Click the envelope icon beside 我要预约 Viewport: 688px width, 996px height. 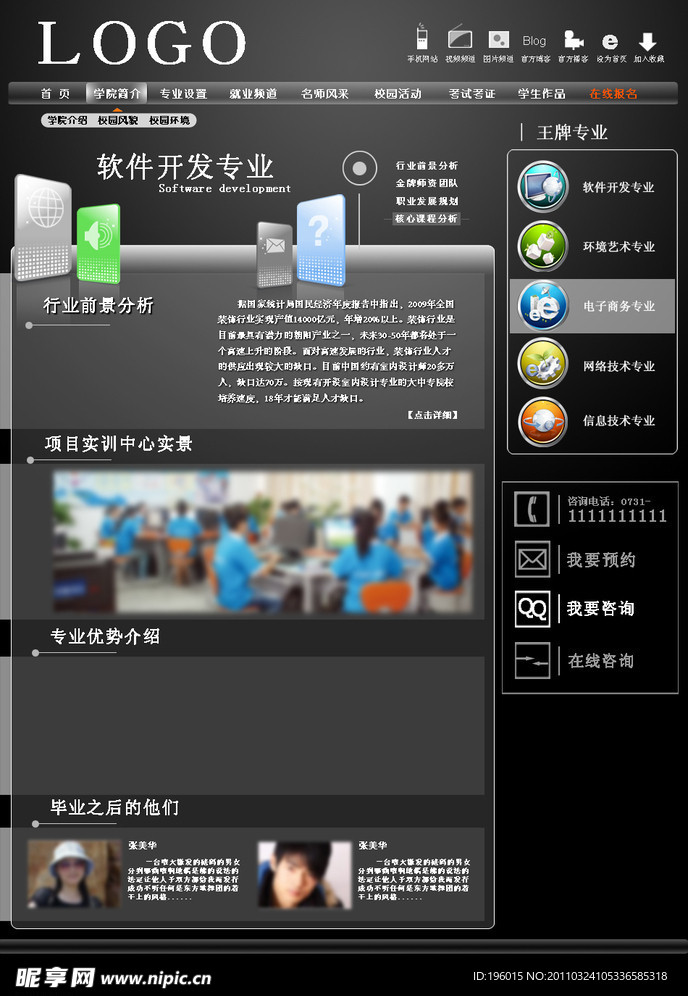click(x=532, y=559)
